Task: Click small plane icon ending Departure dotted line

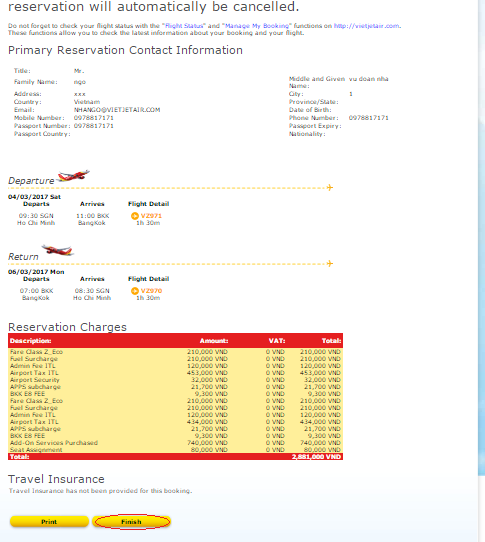Action: pos(330,188)
